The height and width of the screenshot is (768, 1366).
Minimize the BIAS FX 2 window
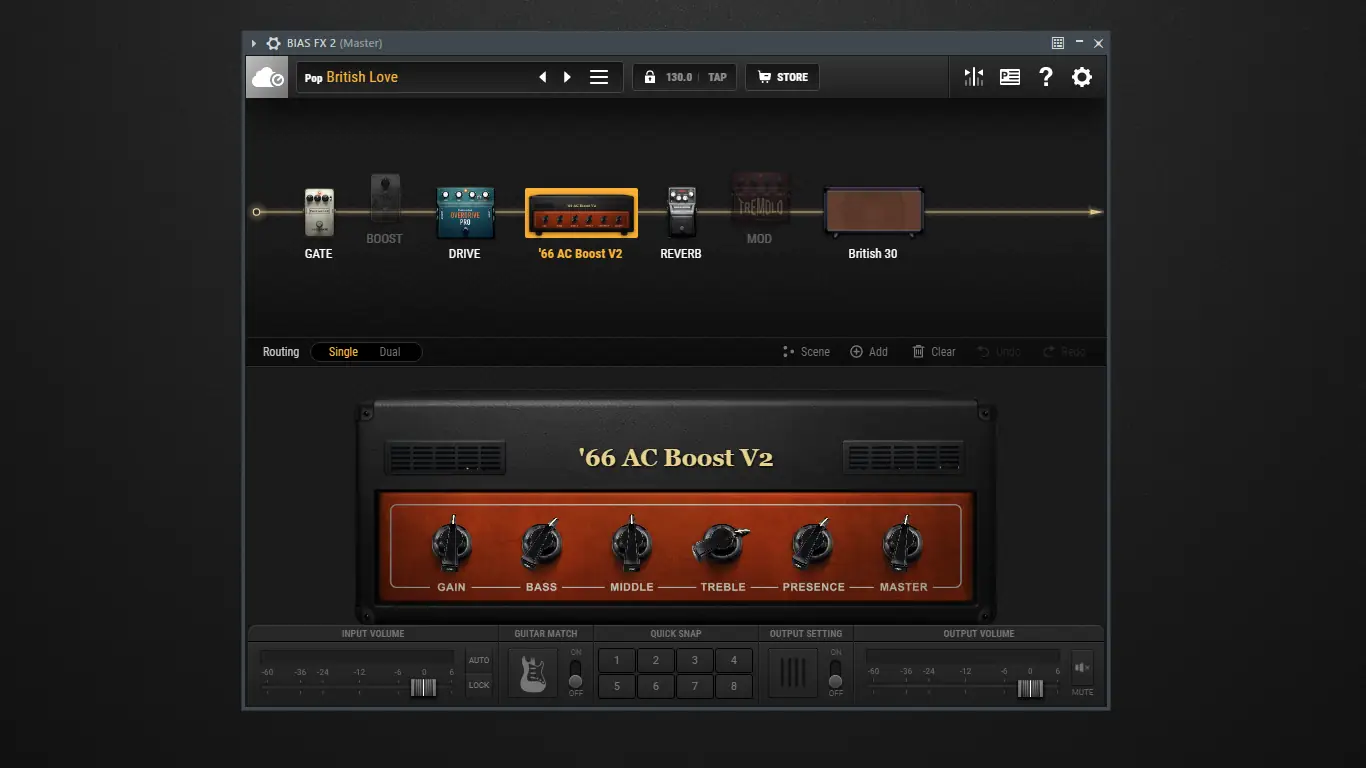[1079, 43]
